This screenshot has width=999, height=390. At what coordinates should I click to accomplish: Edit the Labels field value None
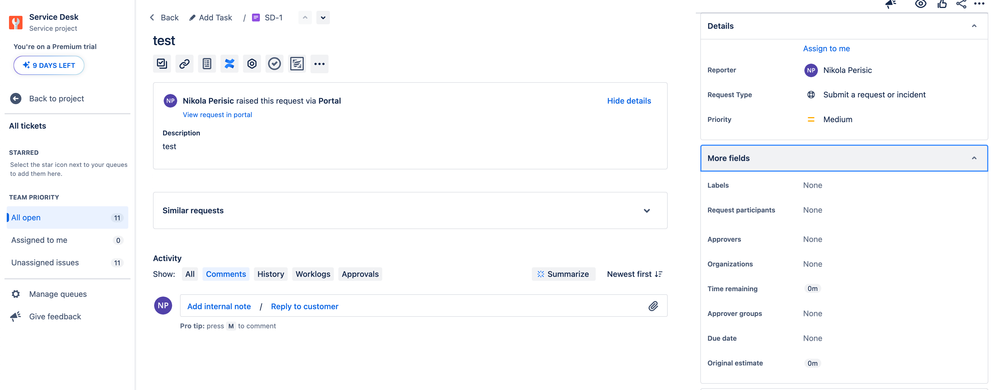(x=812, y=185)
